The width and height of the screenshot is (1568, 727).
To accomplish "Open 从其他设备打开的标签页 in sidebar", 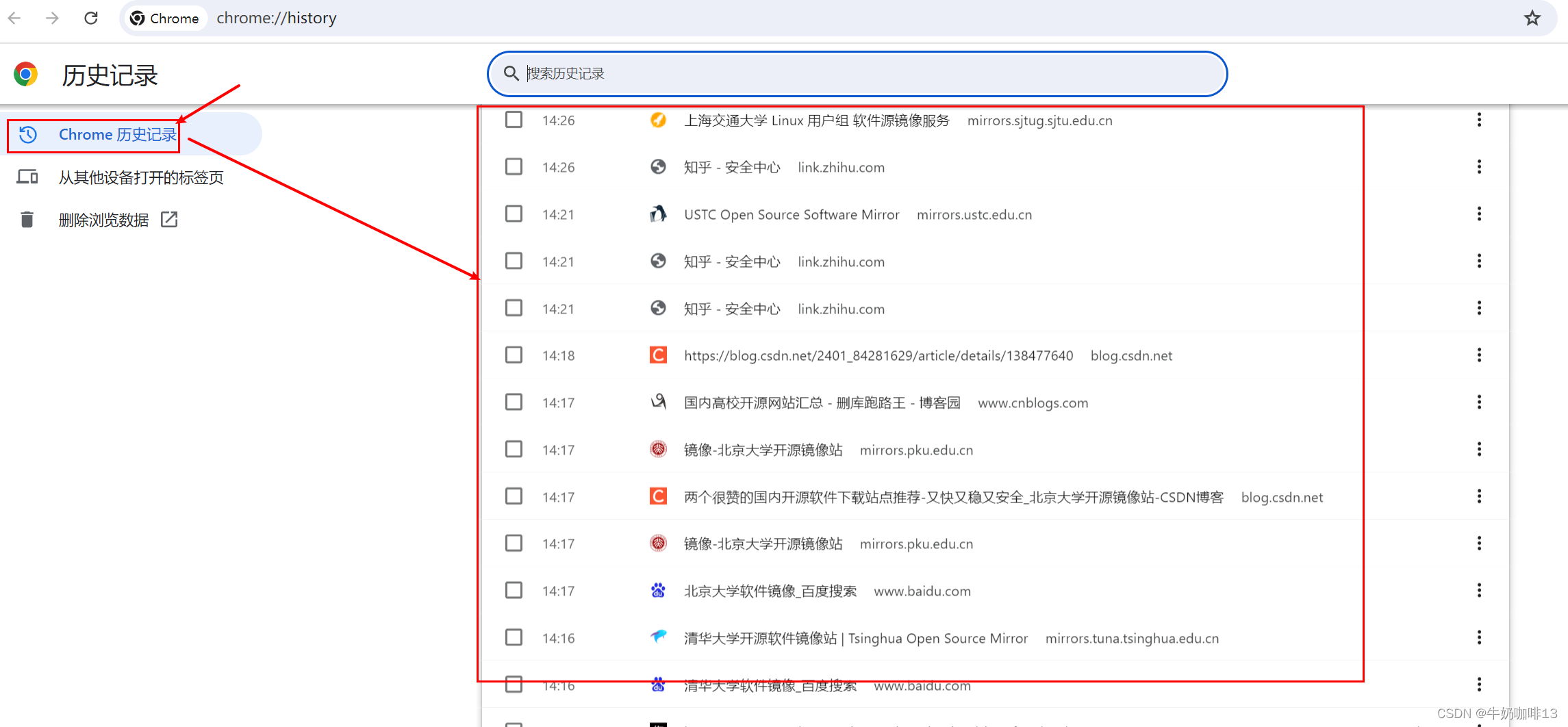I will pyautogui.click(x=131, y=177).
